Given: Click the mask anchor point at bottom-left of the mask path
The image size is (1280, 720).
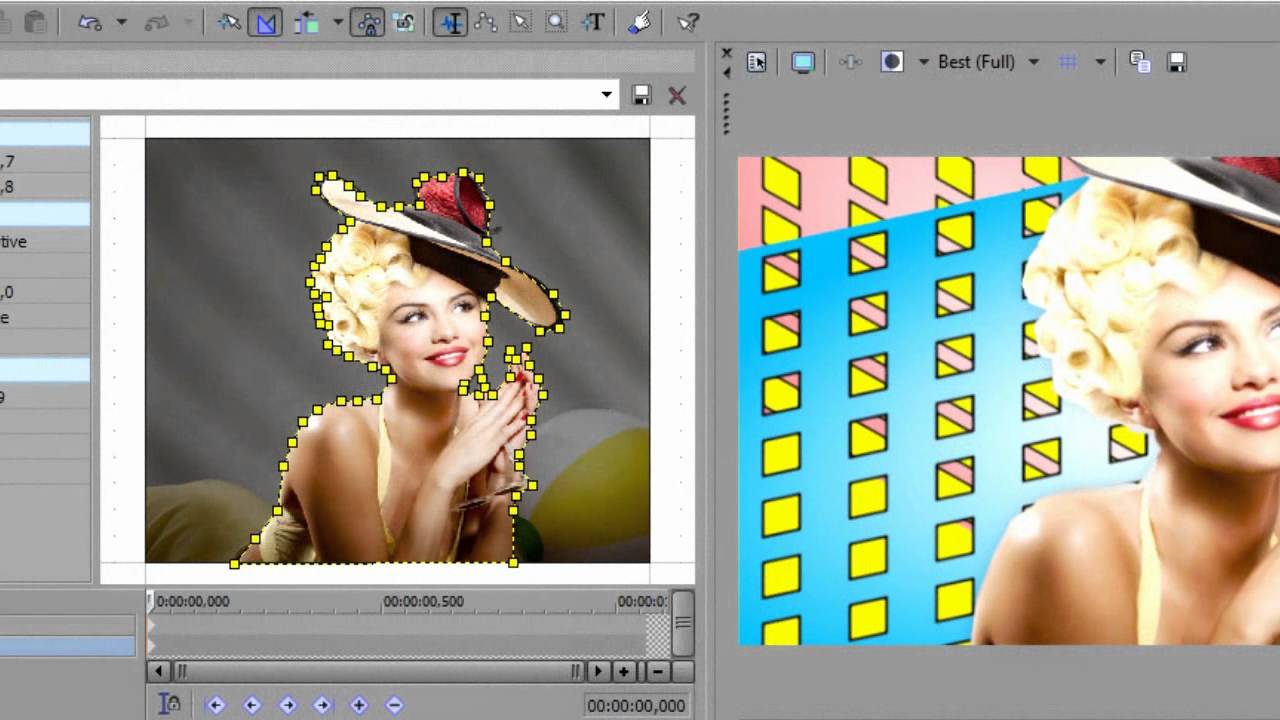Looking at the screenshot, I should pyautogui.click(x=235, y=564).
